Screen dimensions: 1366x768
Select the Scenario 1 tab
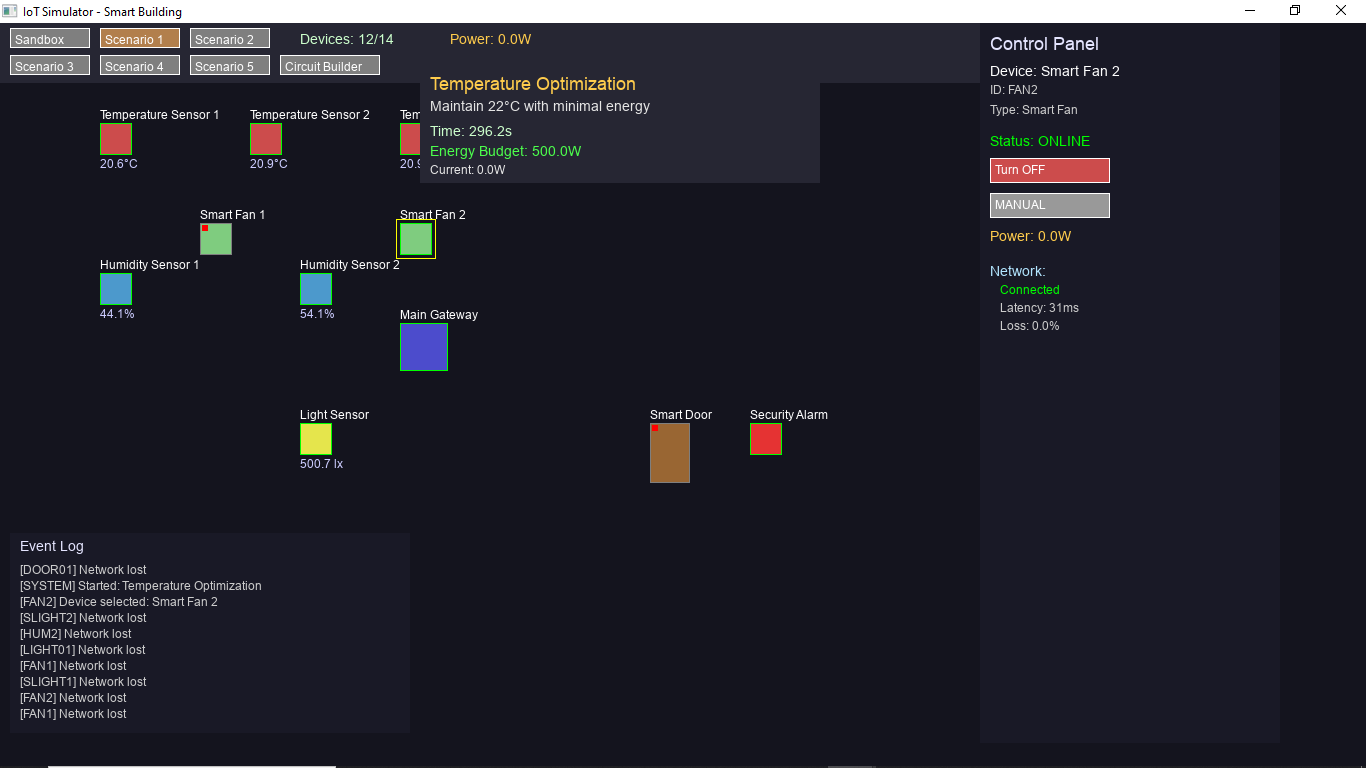pos(140,38)
